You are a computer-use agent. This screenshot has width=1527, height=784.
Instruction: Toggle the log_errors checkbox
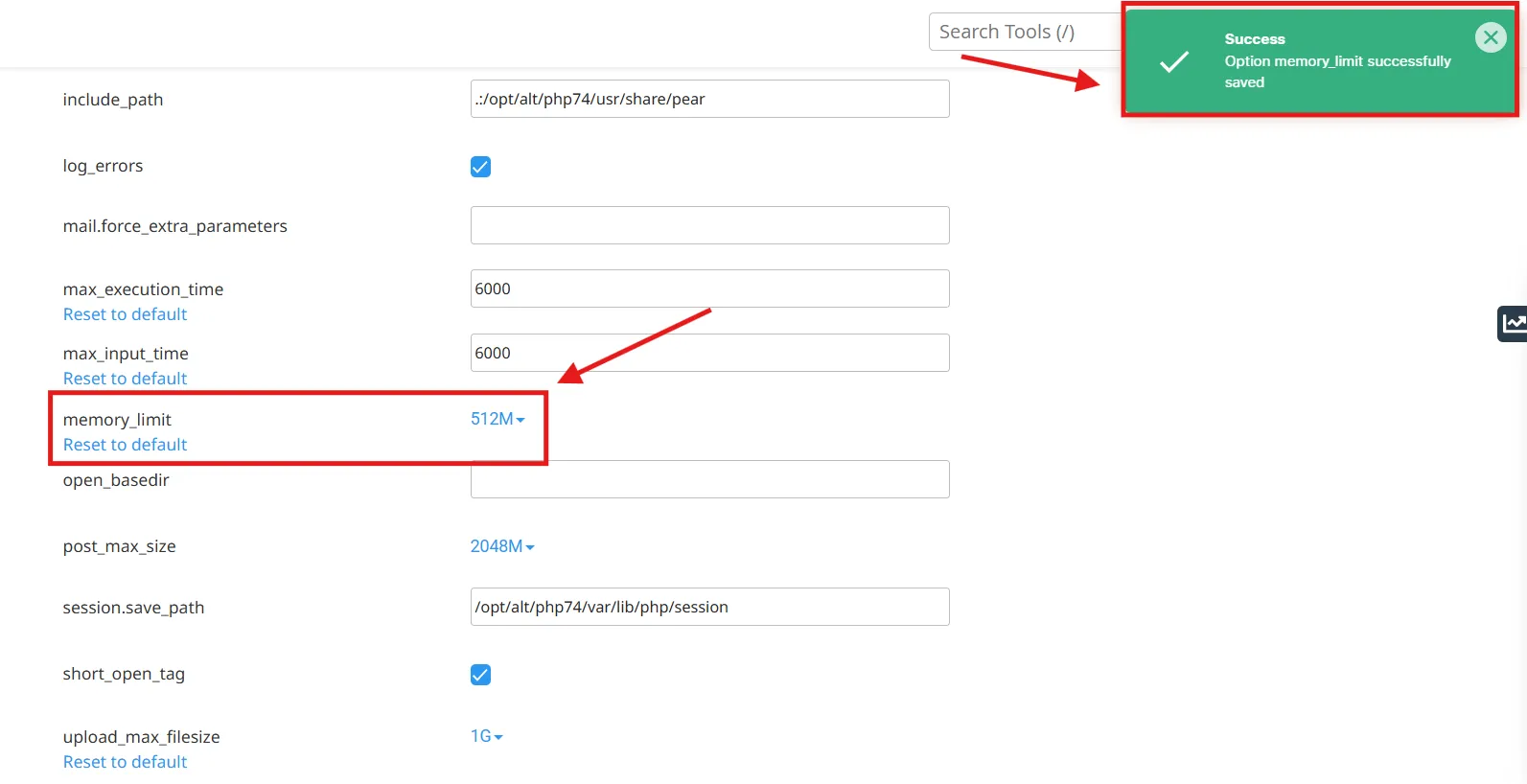click(480, 167)
